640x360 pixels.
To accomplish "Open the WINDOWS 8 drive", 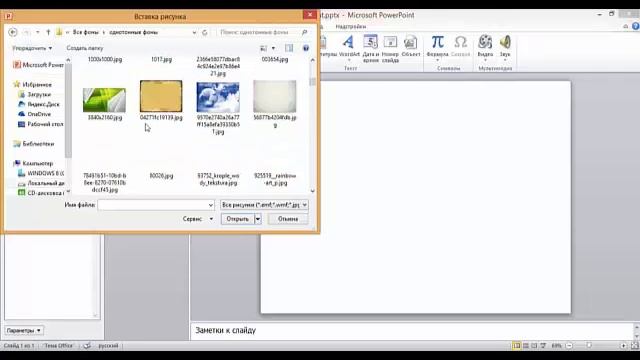I will tap(41, 173).
